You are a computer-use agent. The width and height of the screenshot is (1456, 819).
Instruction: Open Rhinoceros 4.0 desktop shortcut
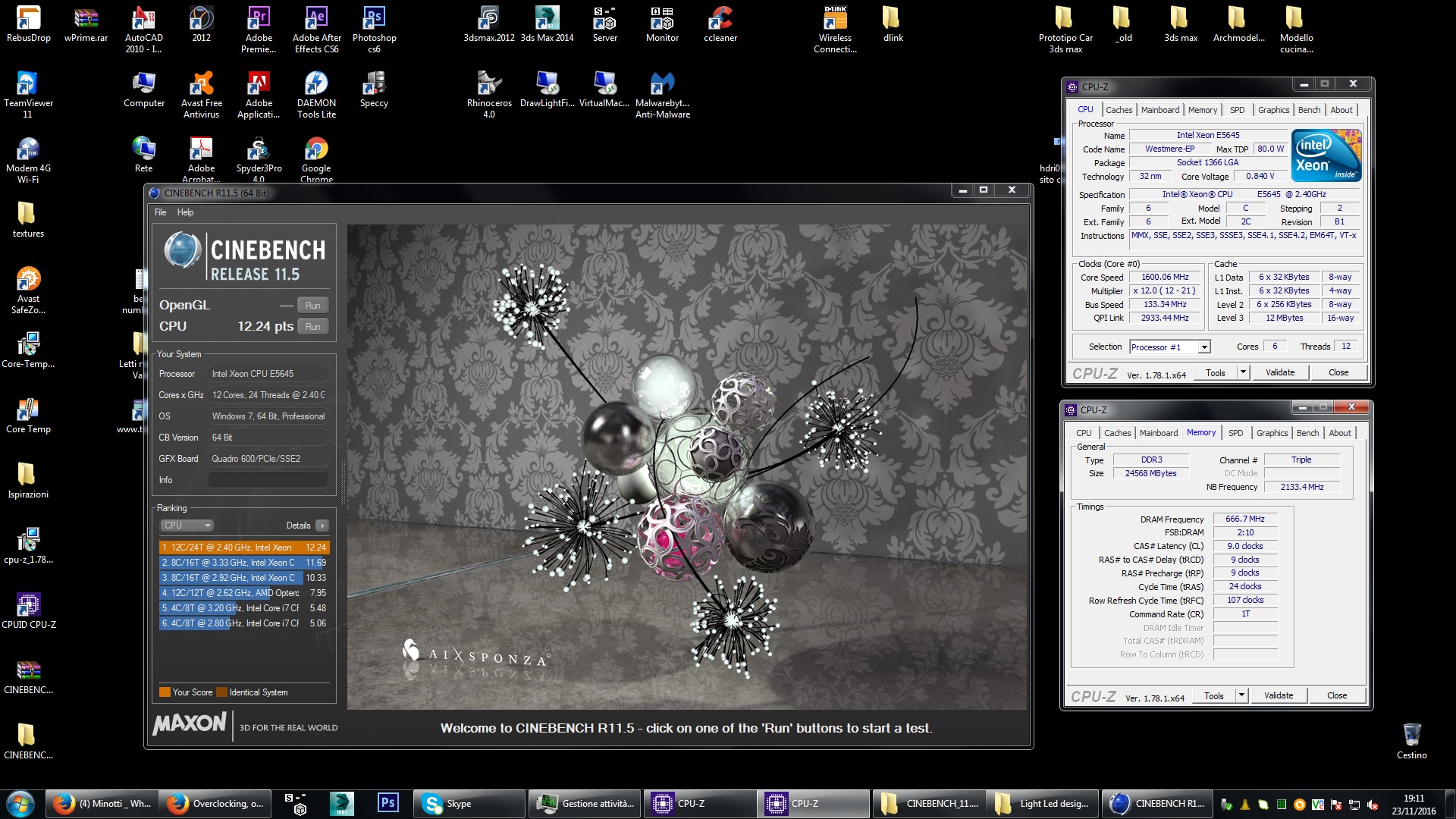(x=489, y=95)
